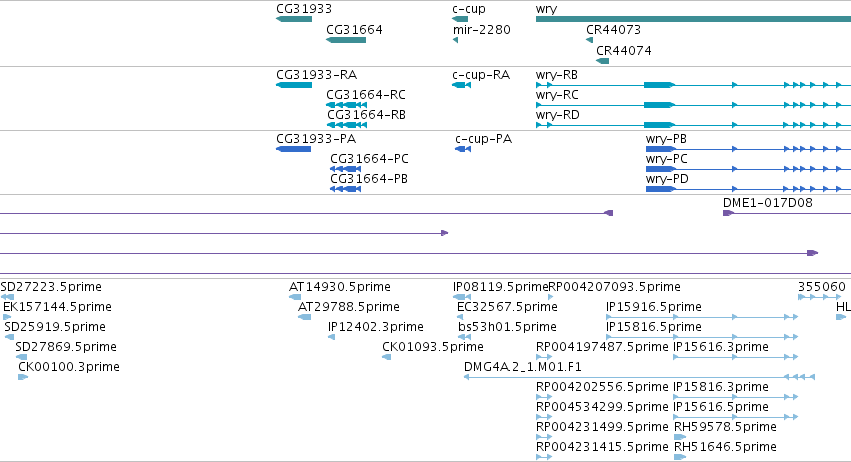Screen dimensions: 851x462
Task: Click the RH59578.5prime EST label
Action: tap(725, 427)
